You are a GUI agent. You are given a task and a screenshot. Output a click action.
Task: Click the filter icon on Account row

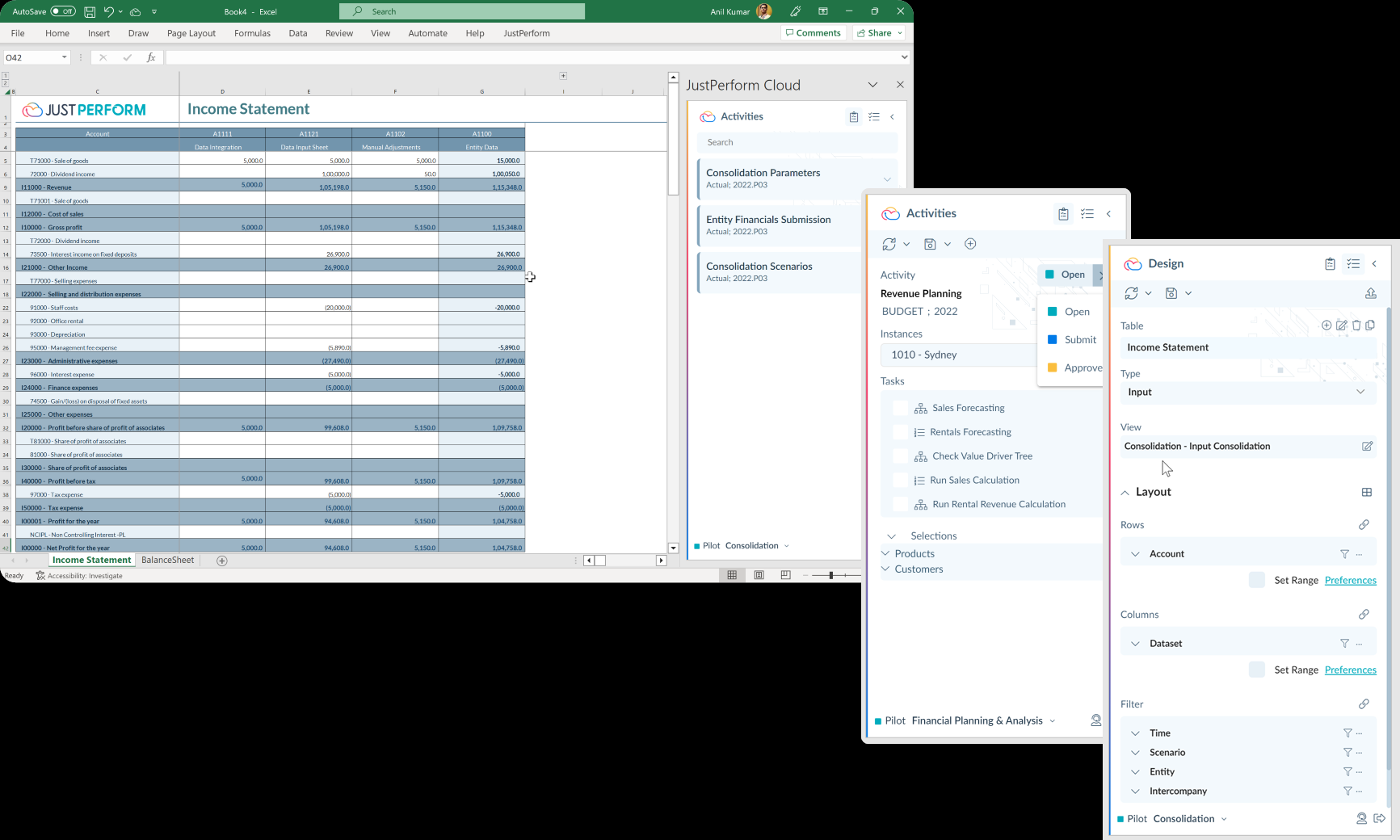(1344, 554)
